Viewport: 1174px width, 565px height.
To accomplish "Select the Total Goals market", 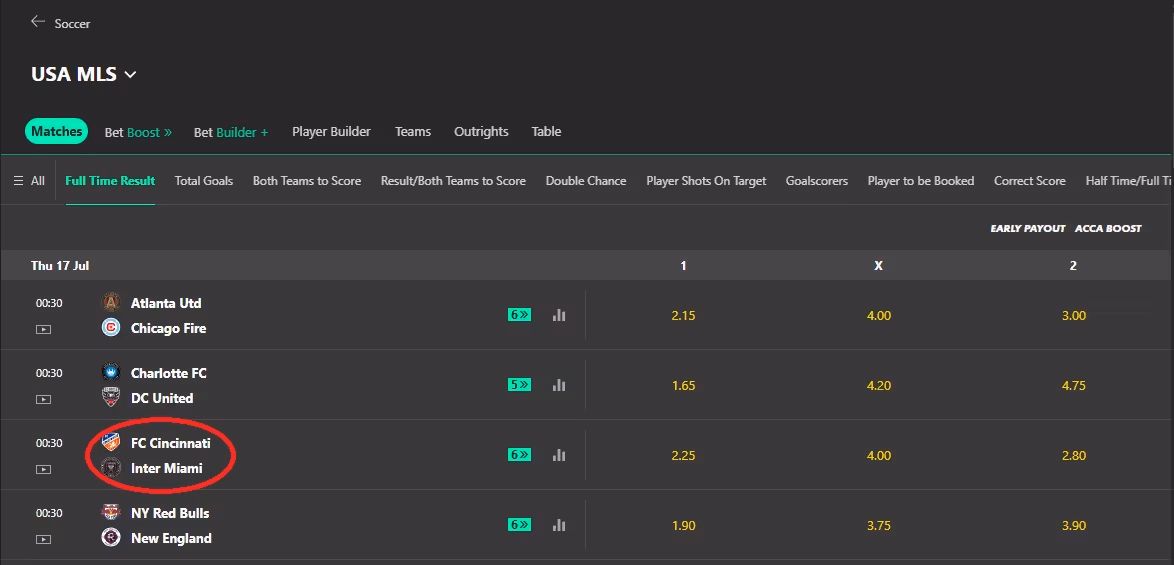I will (x=204, y=180).
